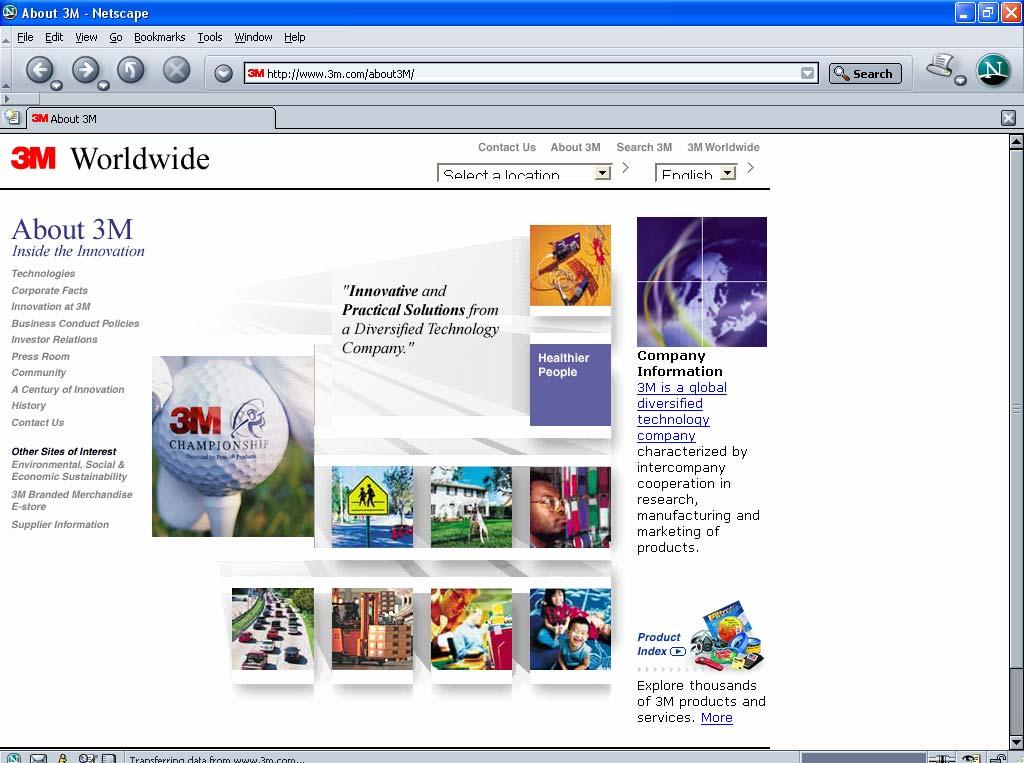Click the Search button next to the URL bar

(x=865, y=73)
